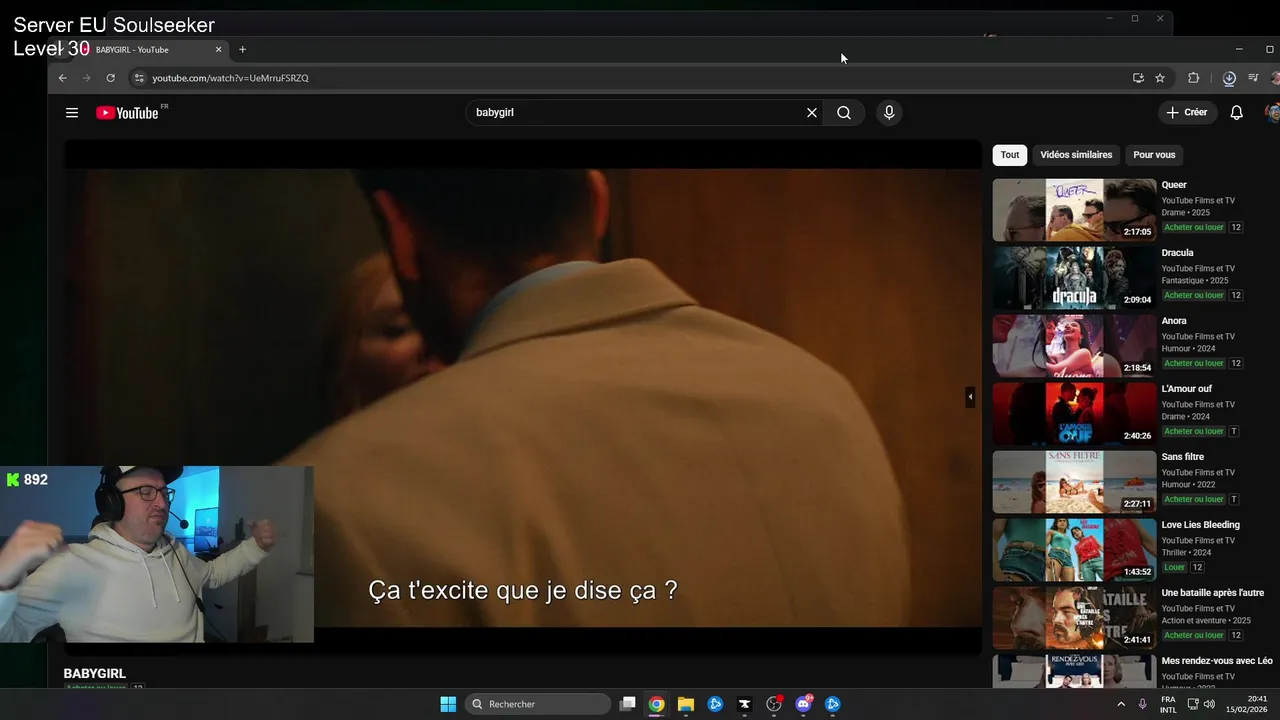
Task: Open Sans filtre movie thumbnail
Action: tap(1074, 482)
